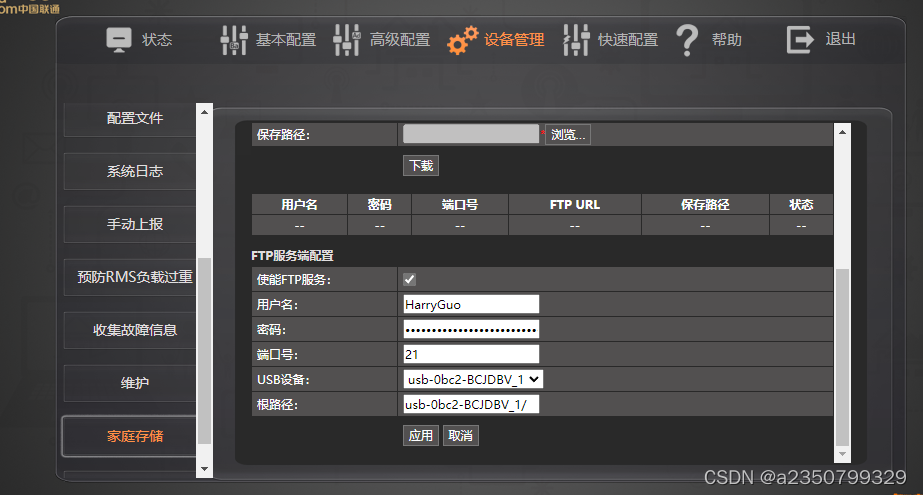Click the sliders icon for 基本配置
The image size is (923, 495).
pyautogui.click(x=233, y=40)
